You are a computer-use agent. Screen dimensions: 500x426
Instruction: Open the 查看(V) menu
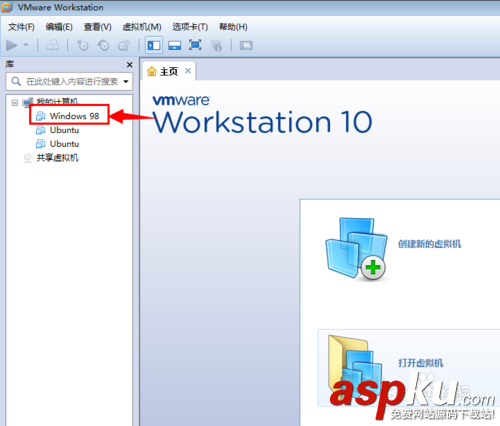point(97,27)
